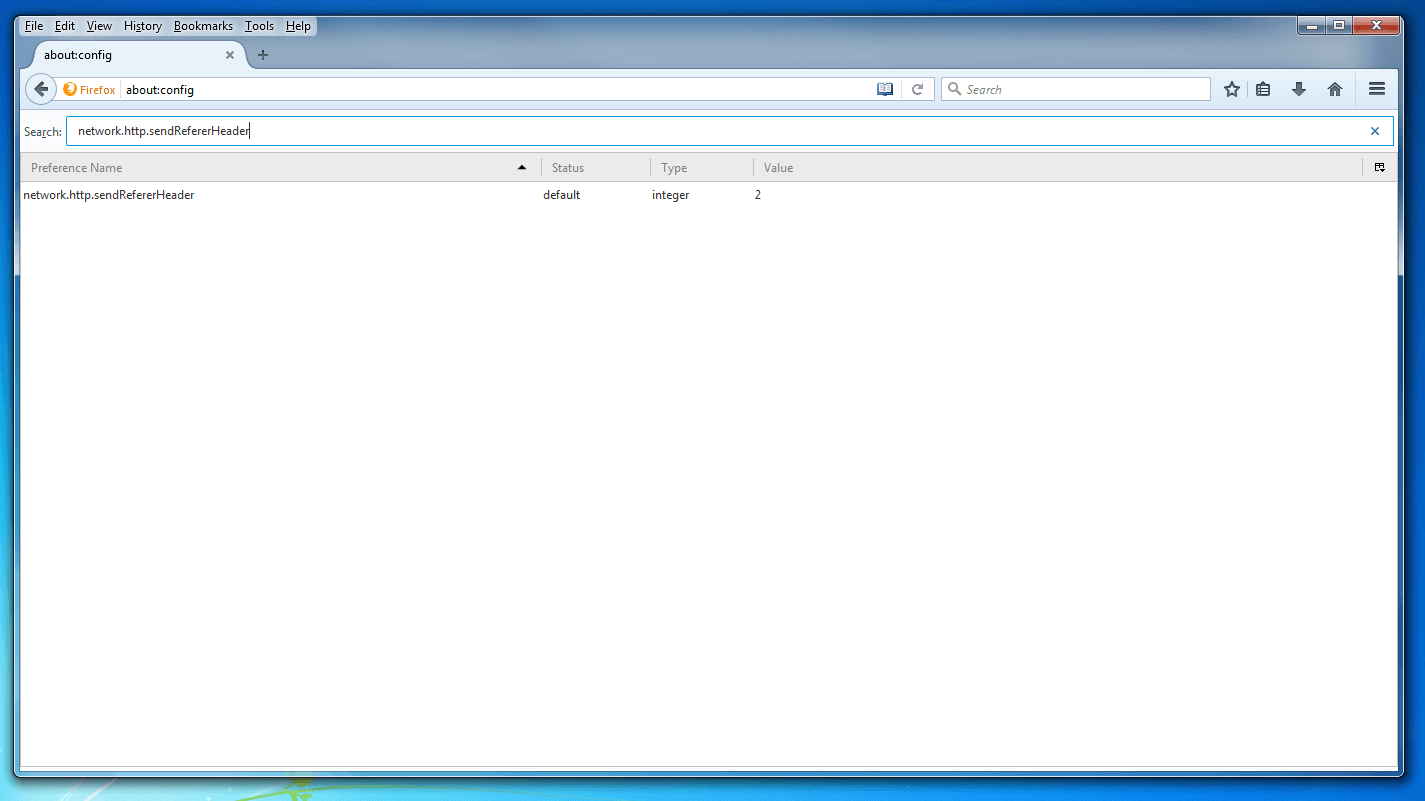Sort by Status column header
The height and width of the screenshot is (801, 1425).
(x=595, y=167)
